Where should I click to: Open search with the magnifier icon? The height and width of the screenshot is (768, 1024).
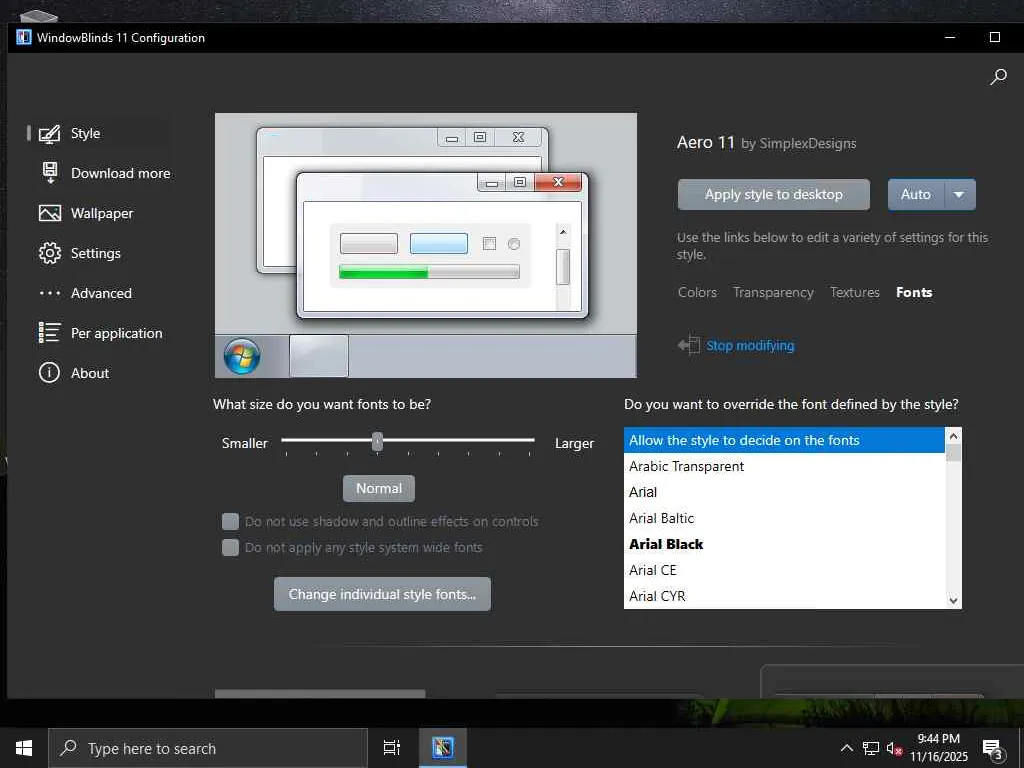click(998, 77)
